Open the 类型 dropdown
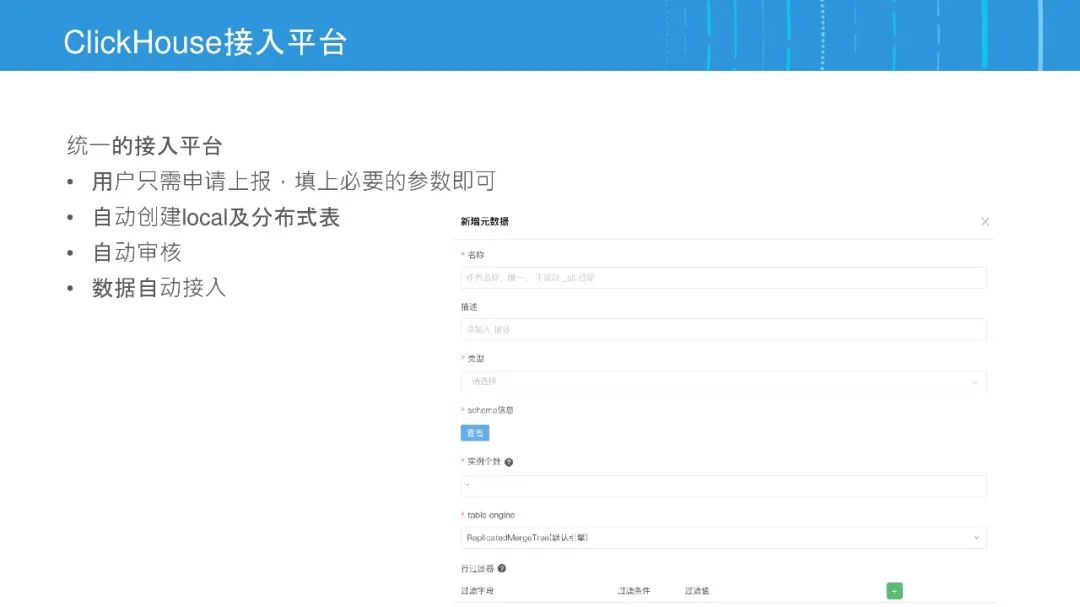The height and width of the screenshot is (607, 1080). (x=723, y=381)
